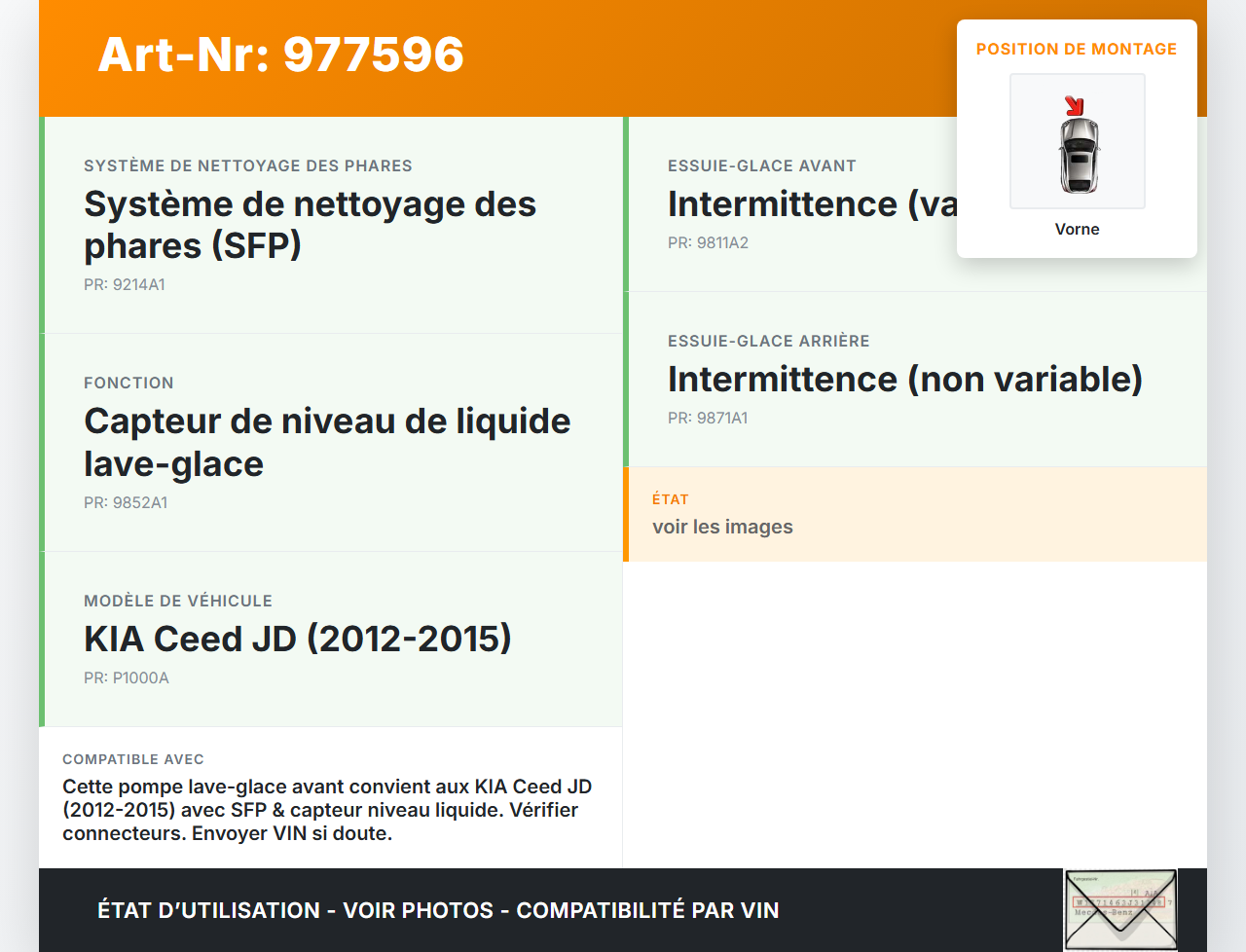Click the PR: 9214A1 code
1246x952 pixels.
(x=125, y=285)
